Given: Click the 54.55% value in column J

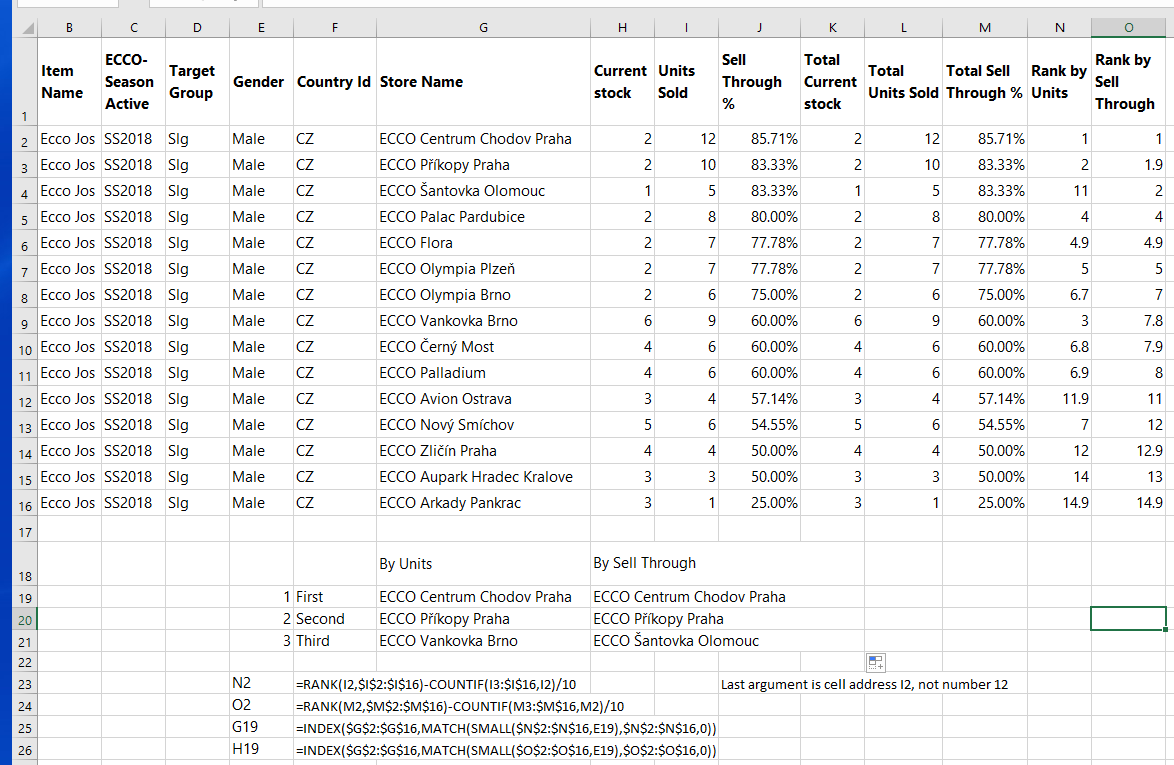Looking at the screenshot, I should click(x=759, y=424).
